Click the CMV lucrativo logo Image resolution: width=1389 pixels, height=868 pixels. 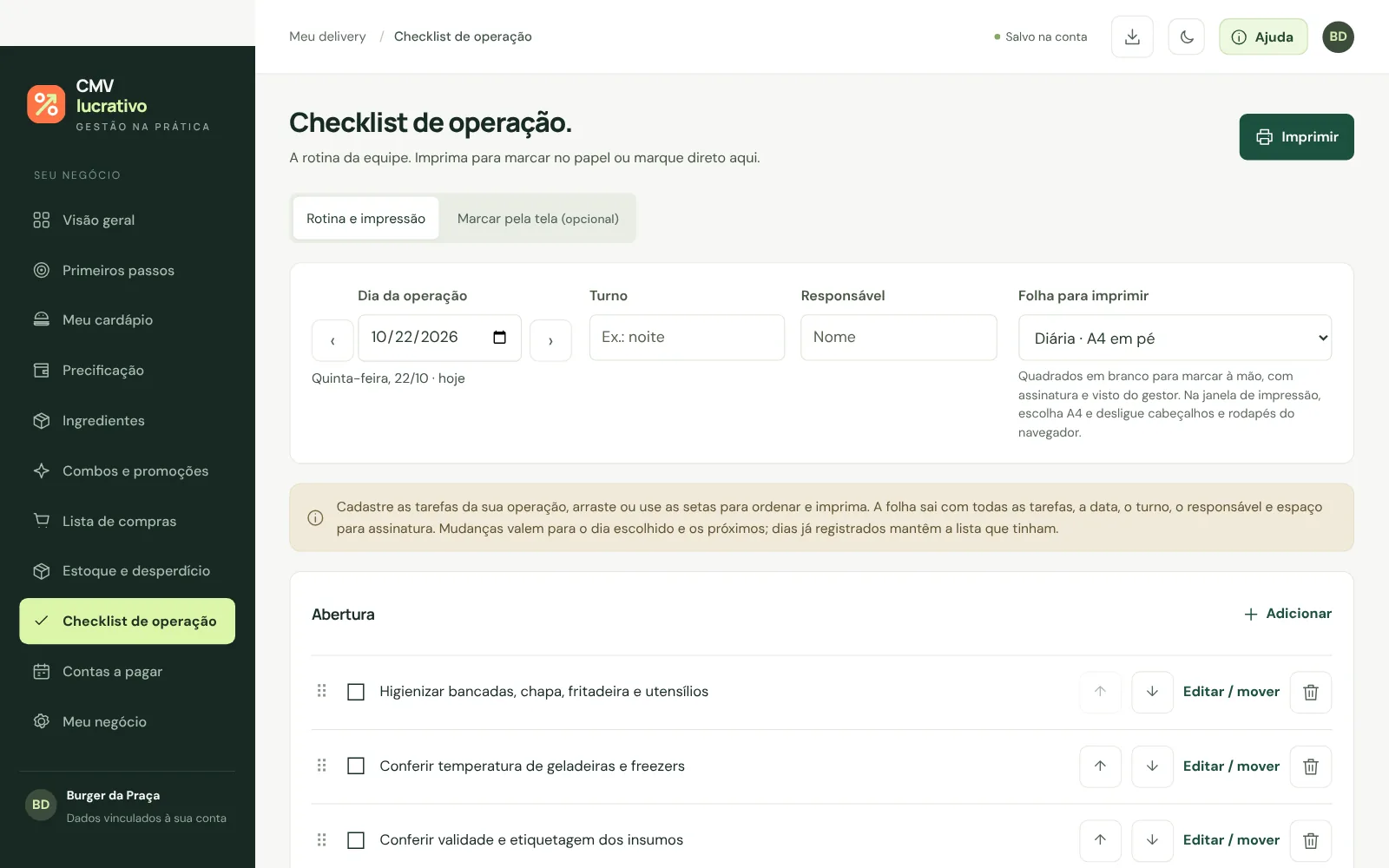[x=118, y=104]
